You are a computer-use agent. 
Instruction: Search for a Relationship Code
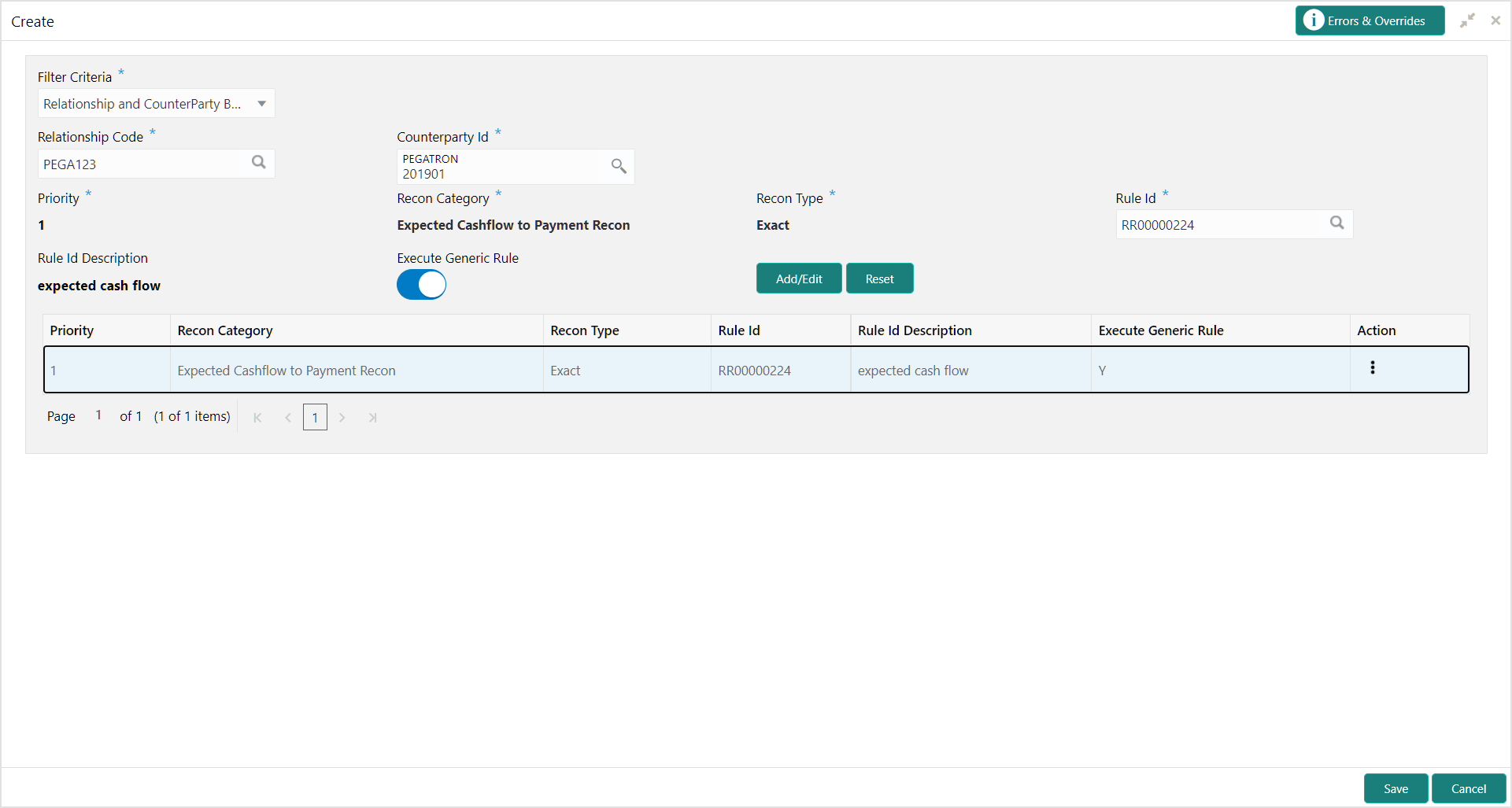(259, 163)
